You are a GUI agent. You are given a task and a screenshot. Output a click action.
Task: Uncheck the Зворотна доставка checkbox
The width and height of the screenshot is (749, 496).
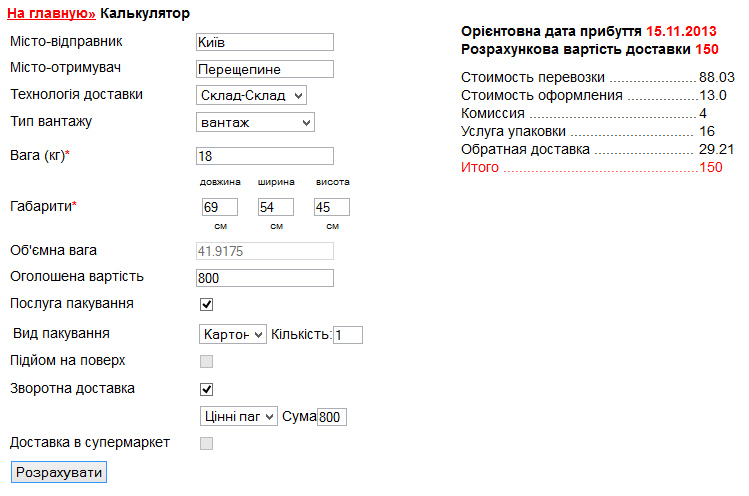click(207, 389)
